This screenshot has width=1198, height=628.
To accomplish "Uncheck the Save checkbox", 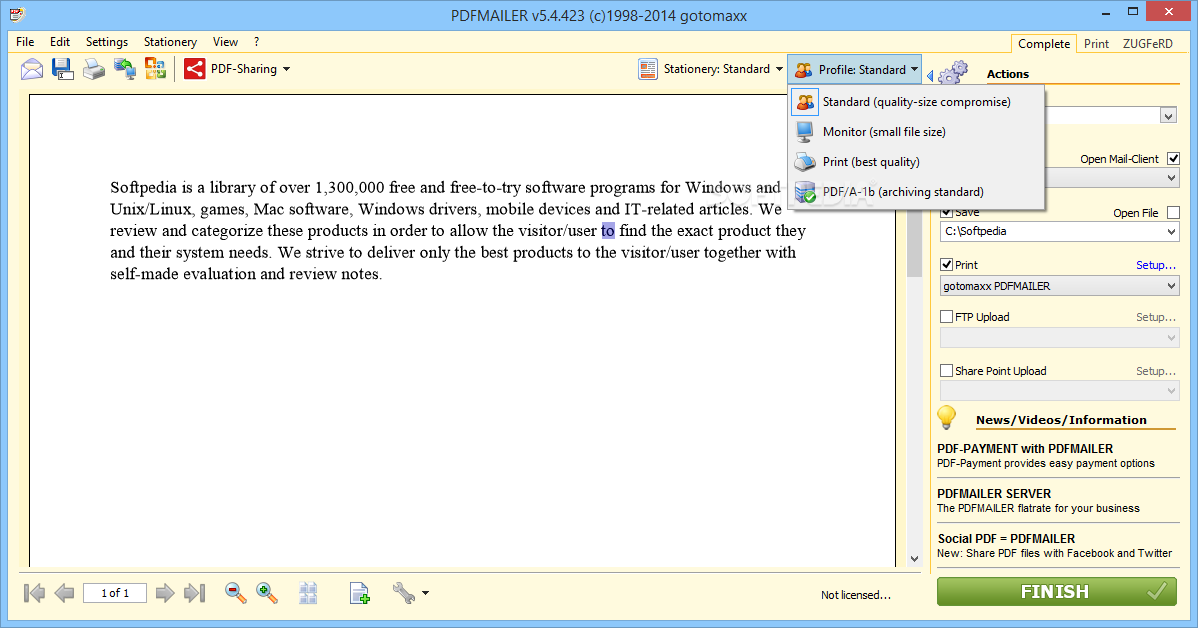I will [x=946, y=212].
